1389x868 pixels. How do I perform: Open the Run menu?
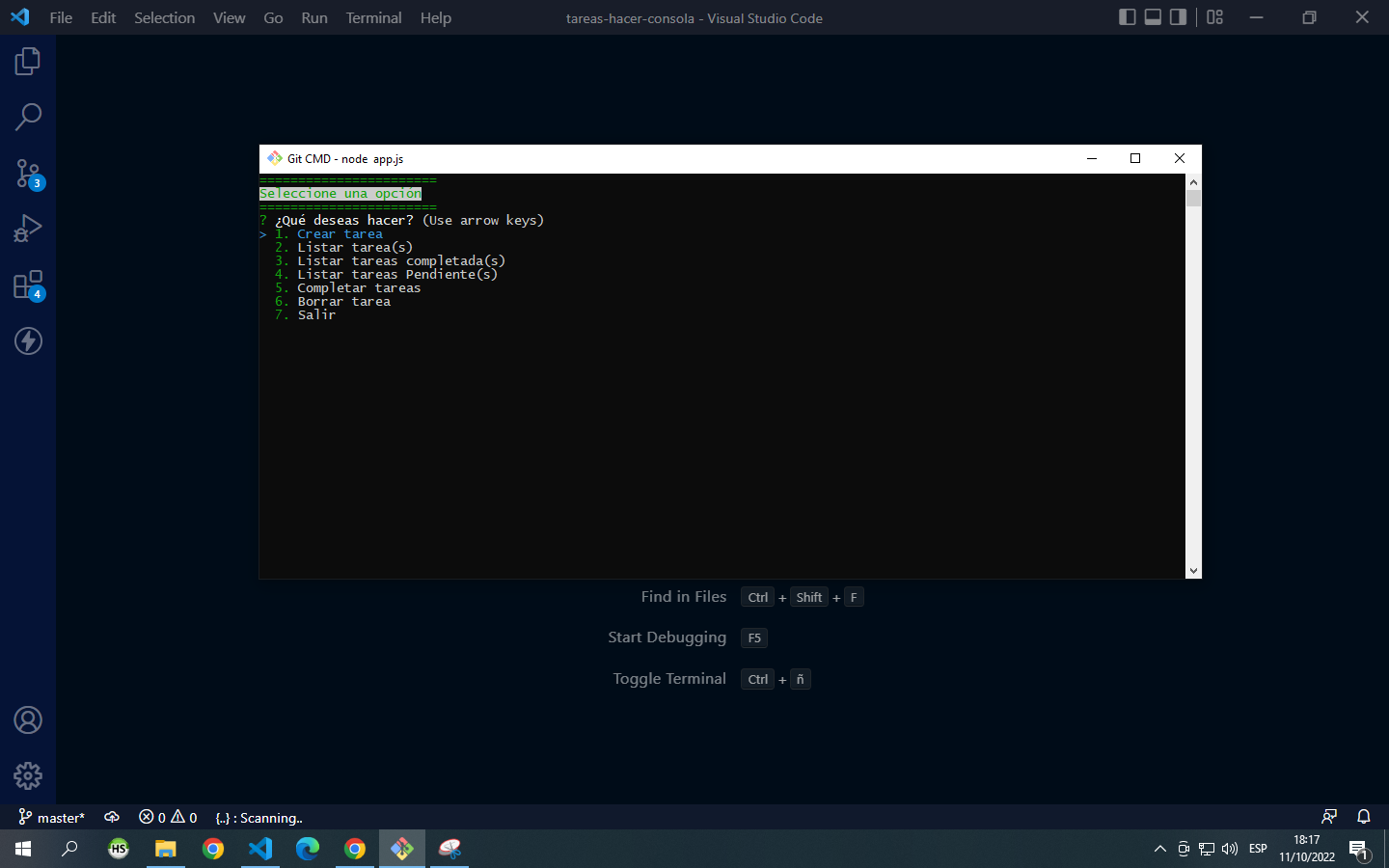tap(313, 17)
